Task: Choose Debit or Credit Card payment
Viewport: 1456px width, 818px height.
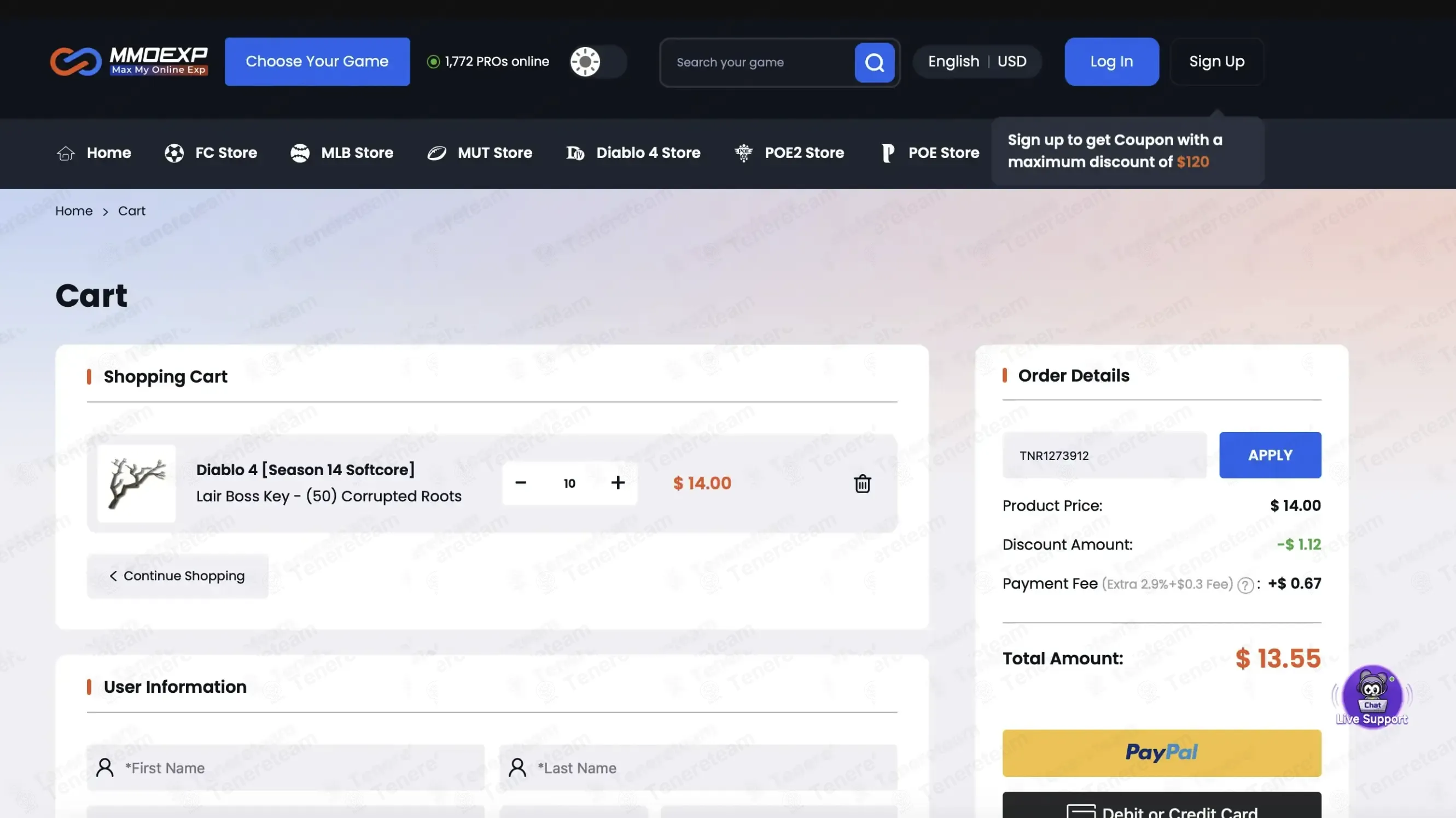Action: [1162, 805]
